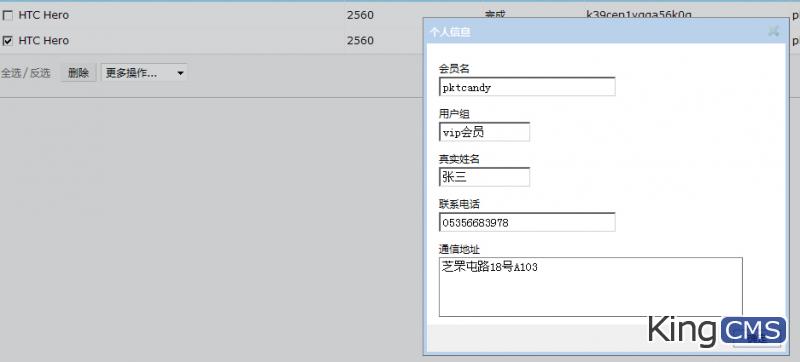Click the 2560 price in the second row
This screenshot has height=362, width=800.
pyautogui.click(x=360, y=40)
